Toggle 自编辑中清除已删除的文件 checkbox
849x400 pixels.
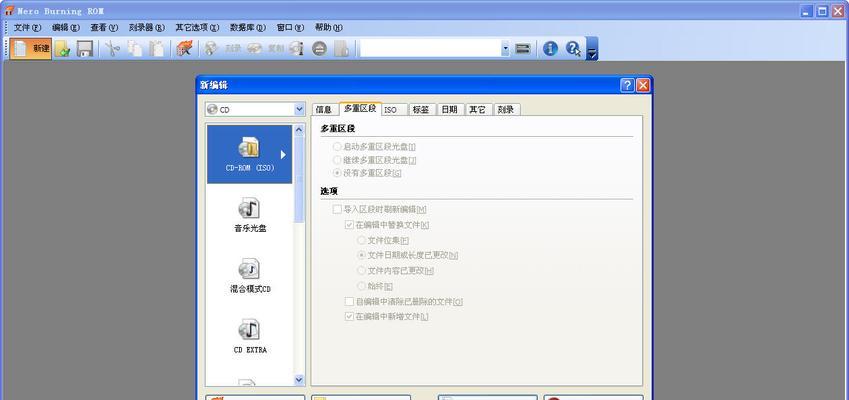404,301
